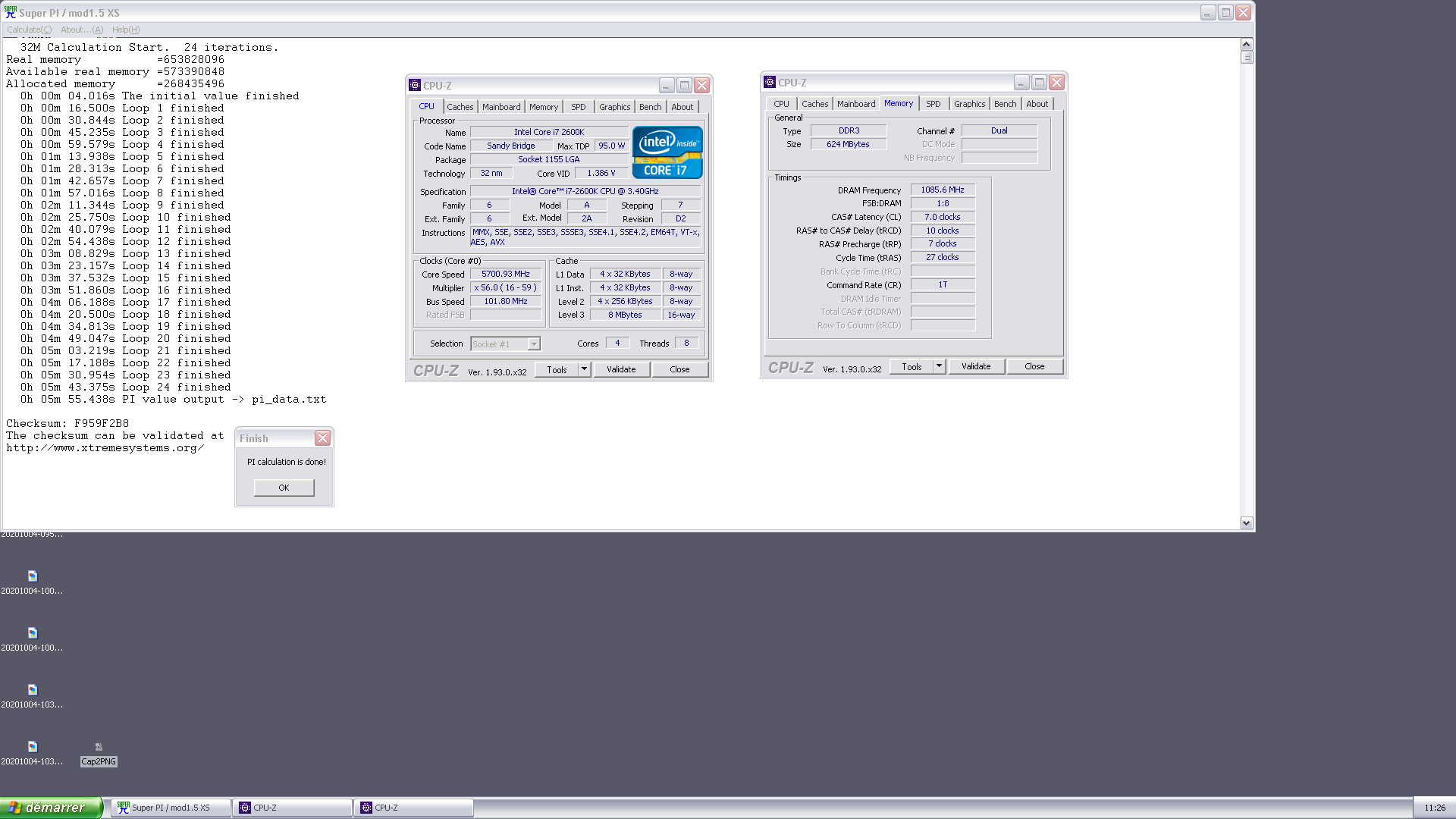Screen dimensions: 1456x819
Task: Close the Finish dialog with X
Action: click(x=323, y=438)
